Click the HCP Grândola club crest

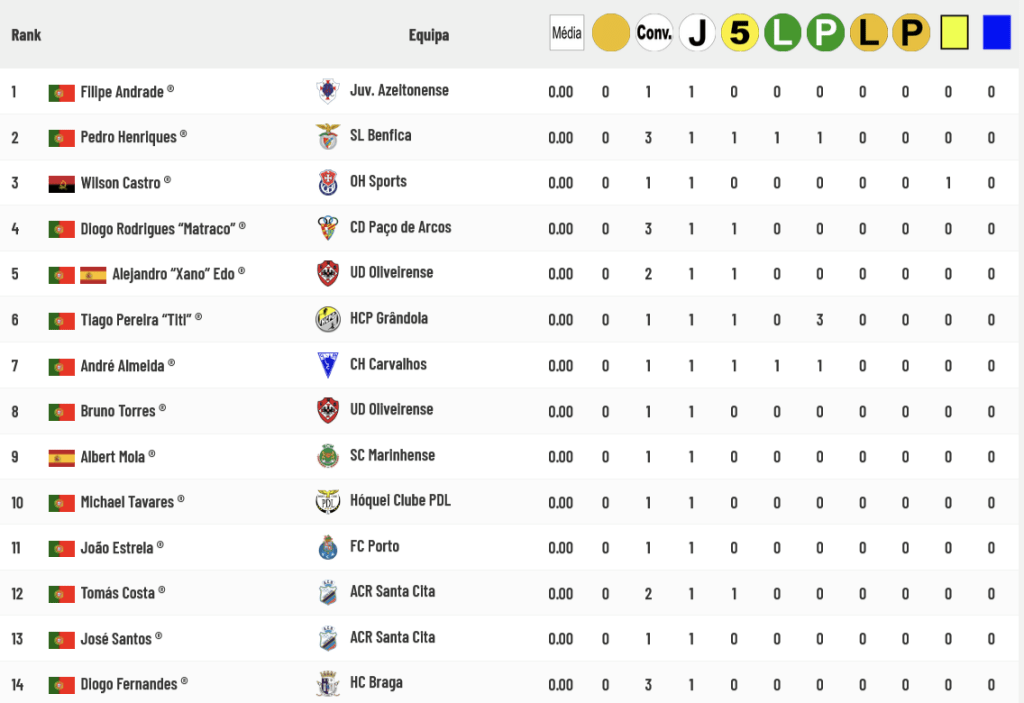pyautogui.click(x=328, y=319)
